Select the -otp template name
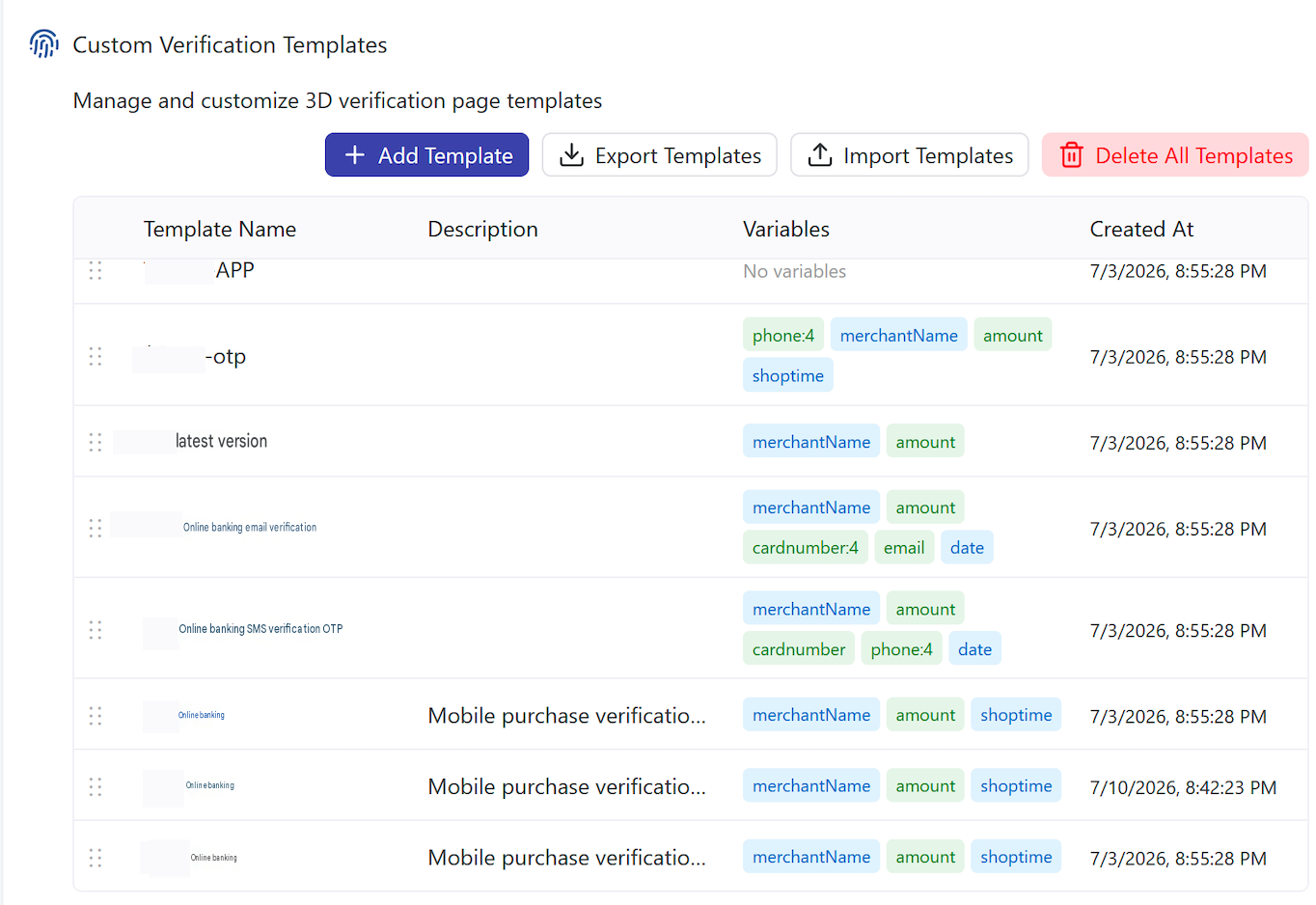The image size is (1316, 905). 225,357
